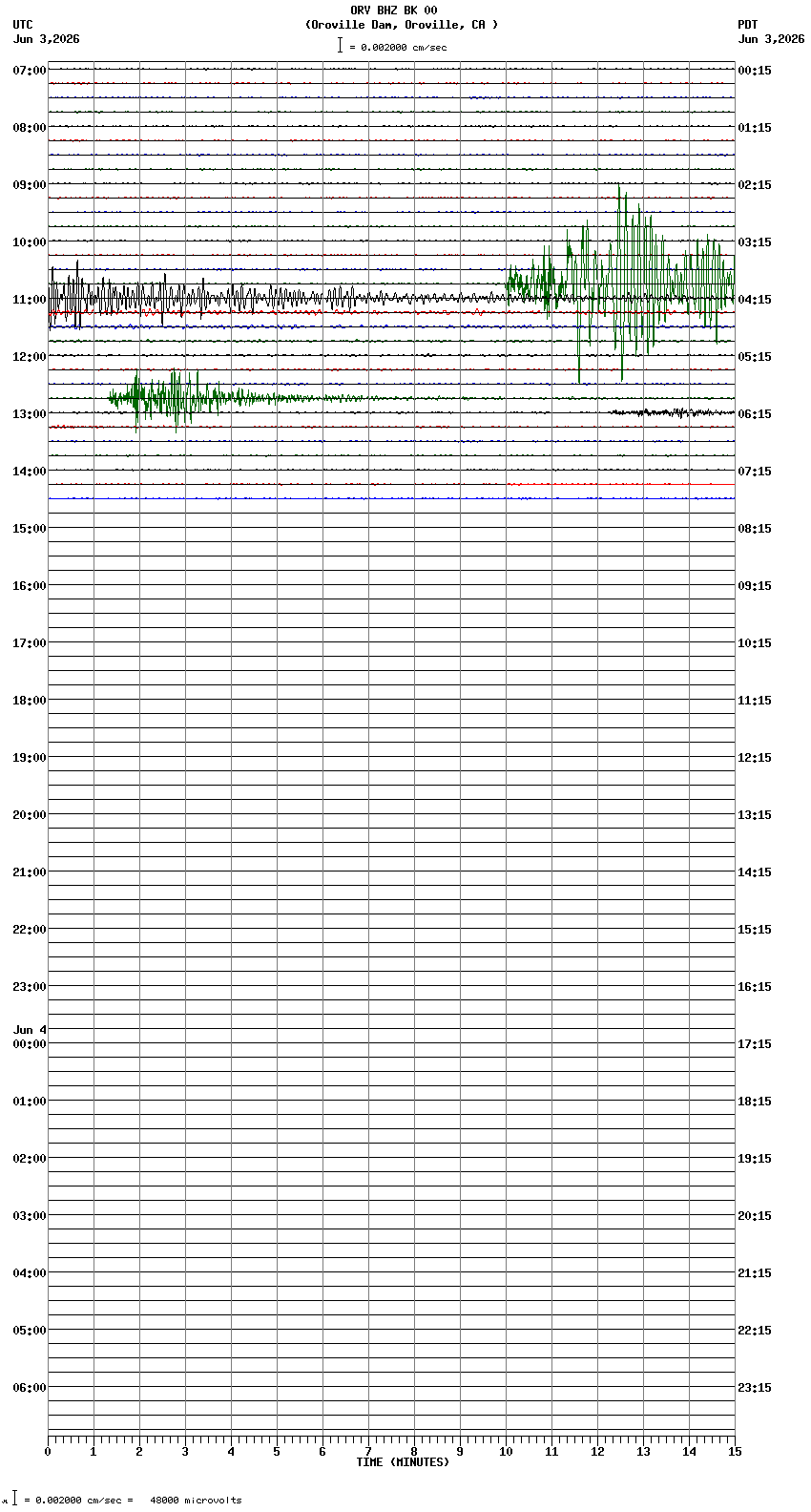This screenshot has width=811, height=1512.
Task: Click the '04:15' PDT row label
Action: pyautogui.click(x=755, y=300)
